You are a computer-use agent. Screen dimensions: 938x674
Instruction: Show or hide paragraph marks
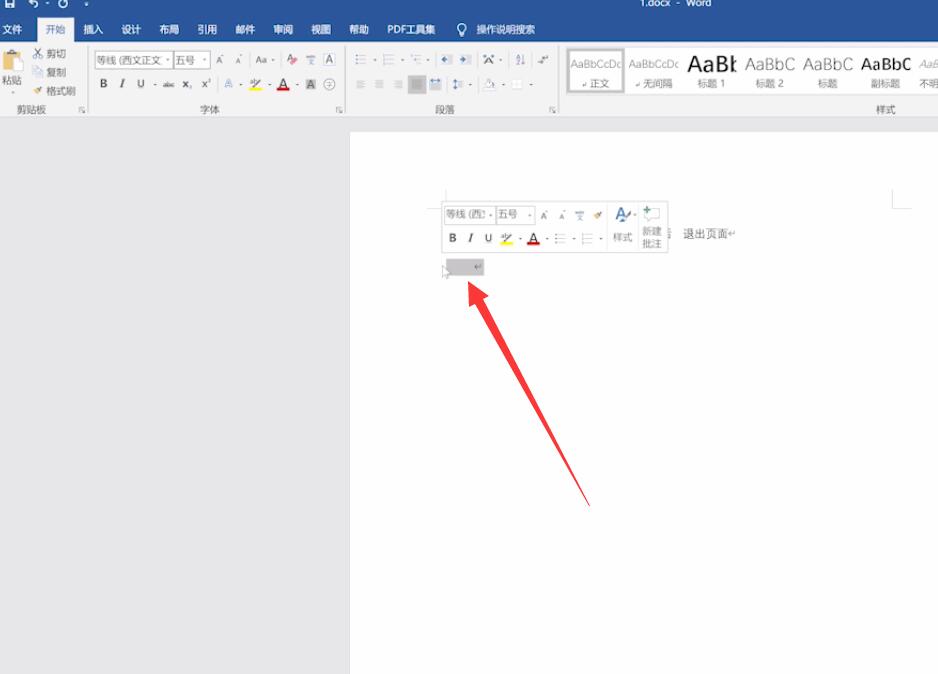tap(543, 59)
